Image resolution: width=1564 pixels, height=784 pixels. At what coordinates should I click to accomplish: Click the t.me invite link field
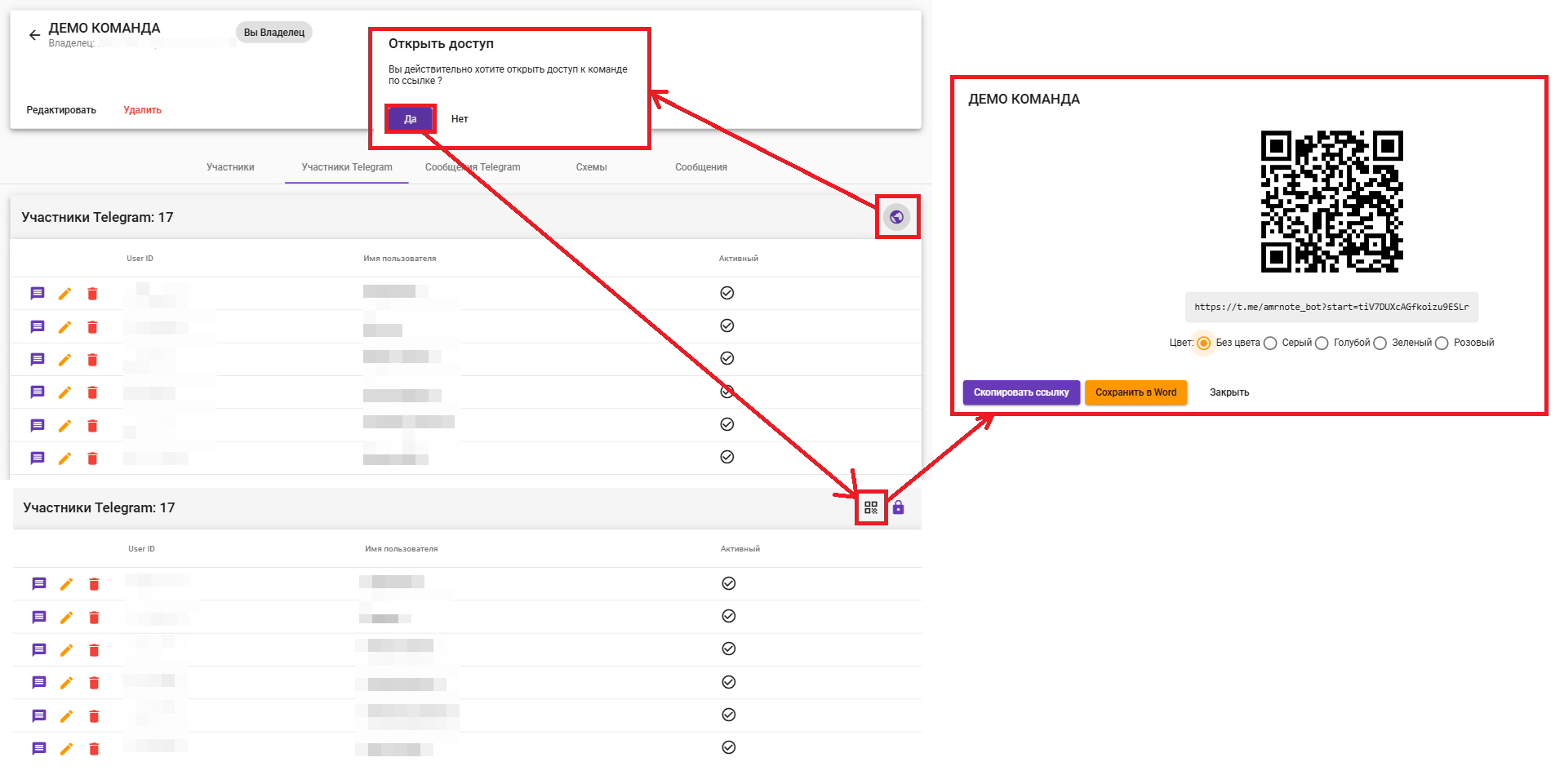click(1331, 308)
